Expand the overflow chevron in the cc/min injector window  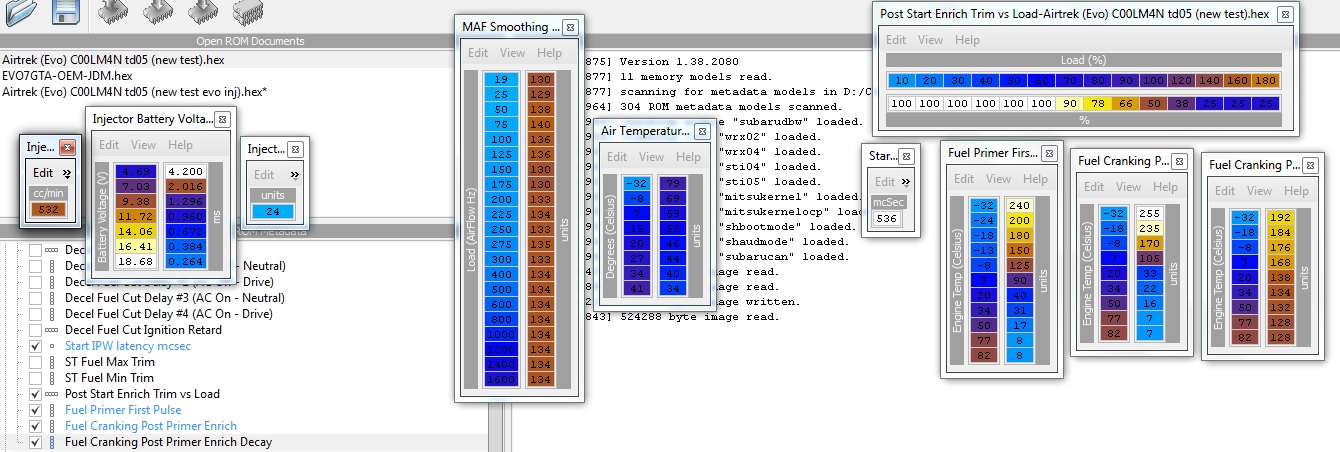click(68, 173)
